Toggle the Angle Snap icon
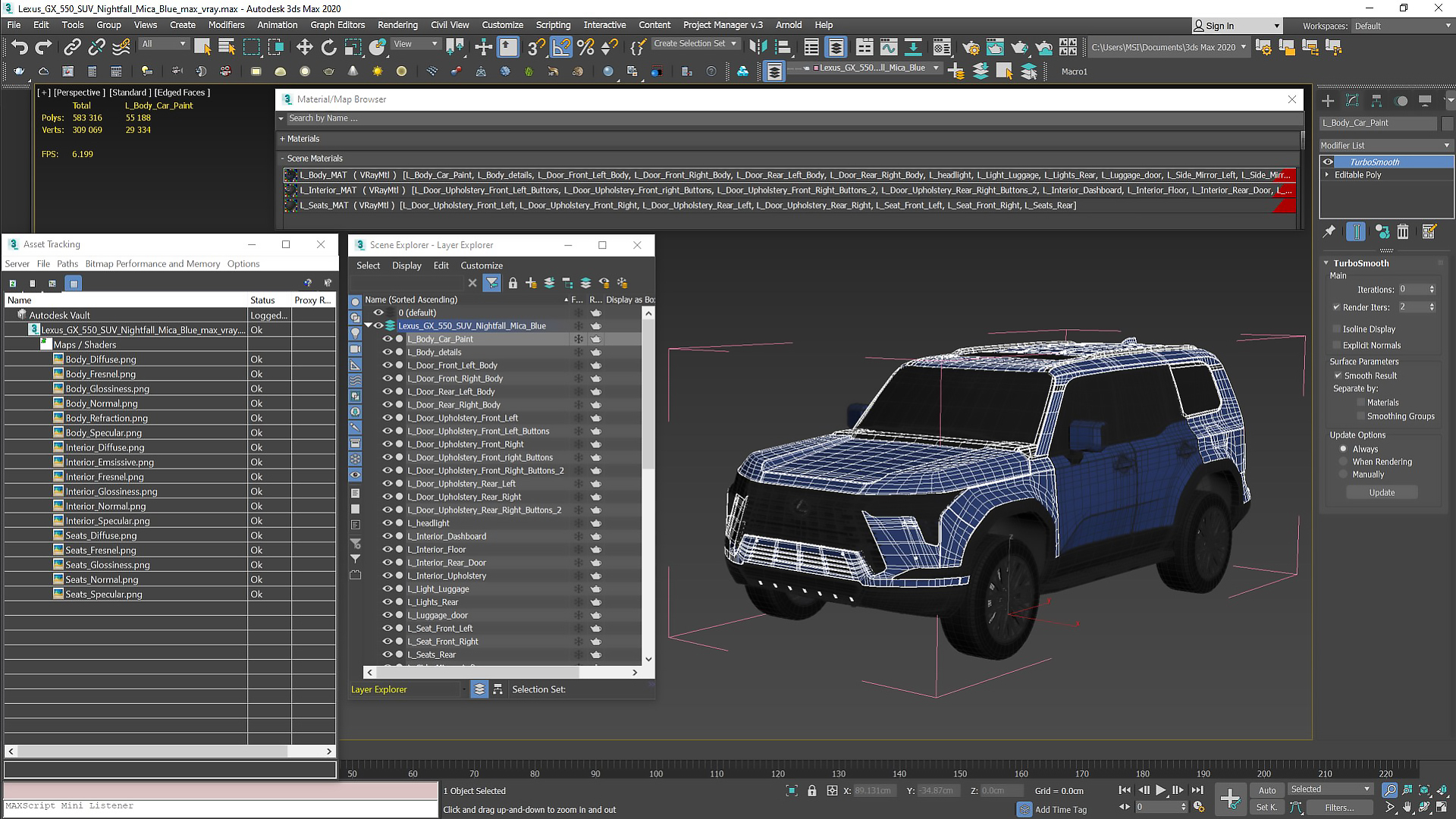Viewport: 1456px width, 819px height. pos(560,47)
